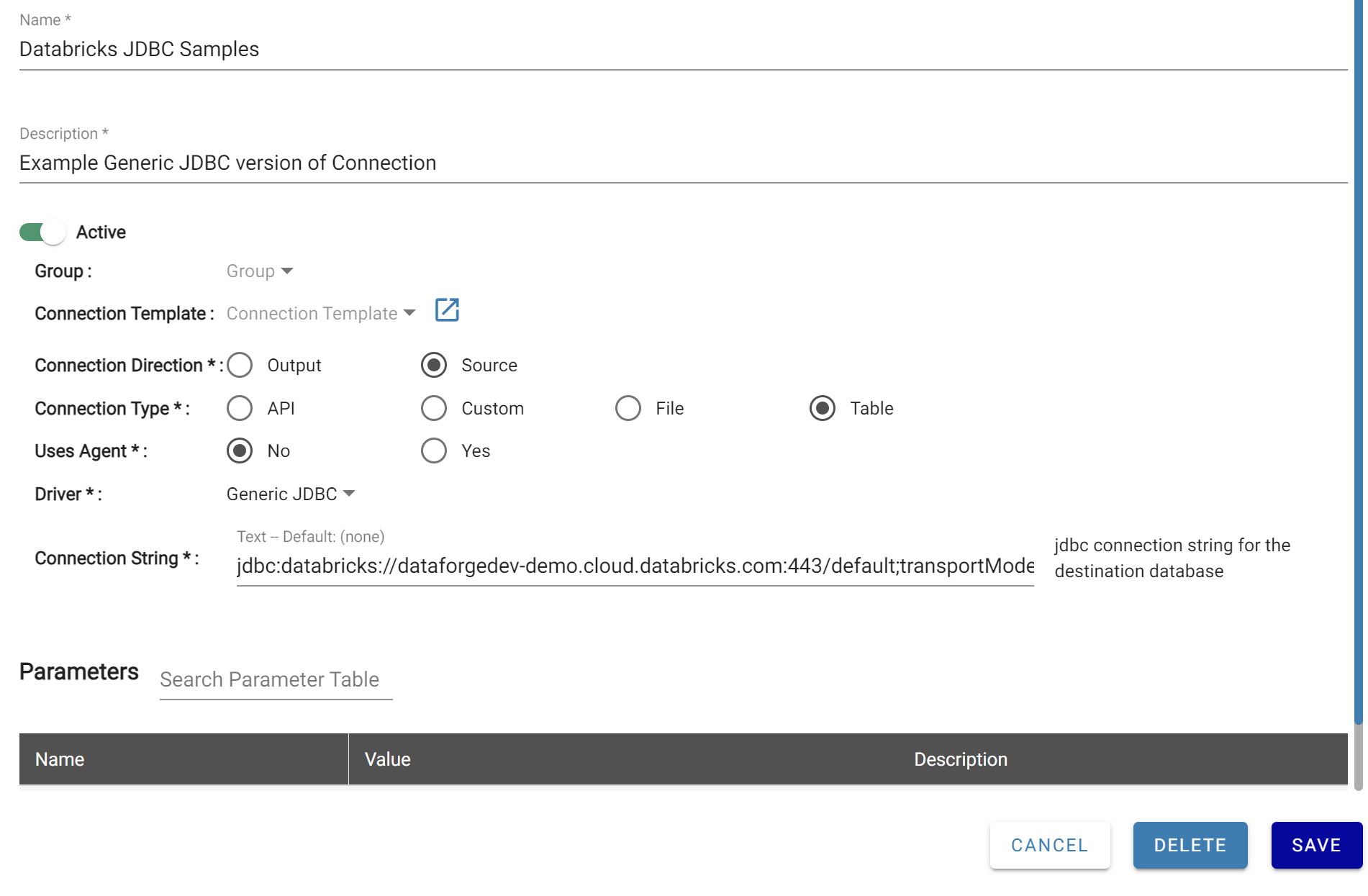Choose API as the connection type
The image size is (1368, 896).
(240, 409)
